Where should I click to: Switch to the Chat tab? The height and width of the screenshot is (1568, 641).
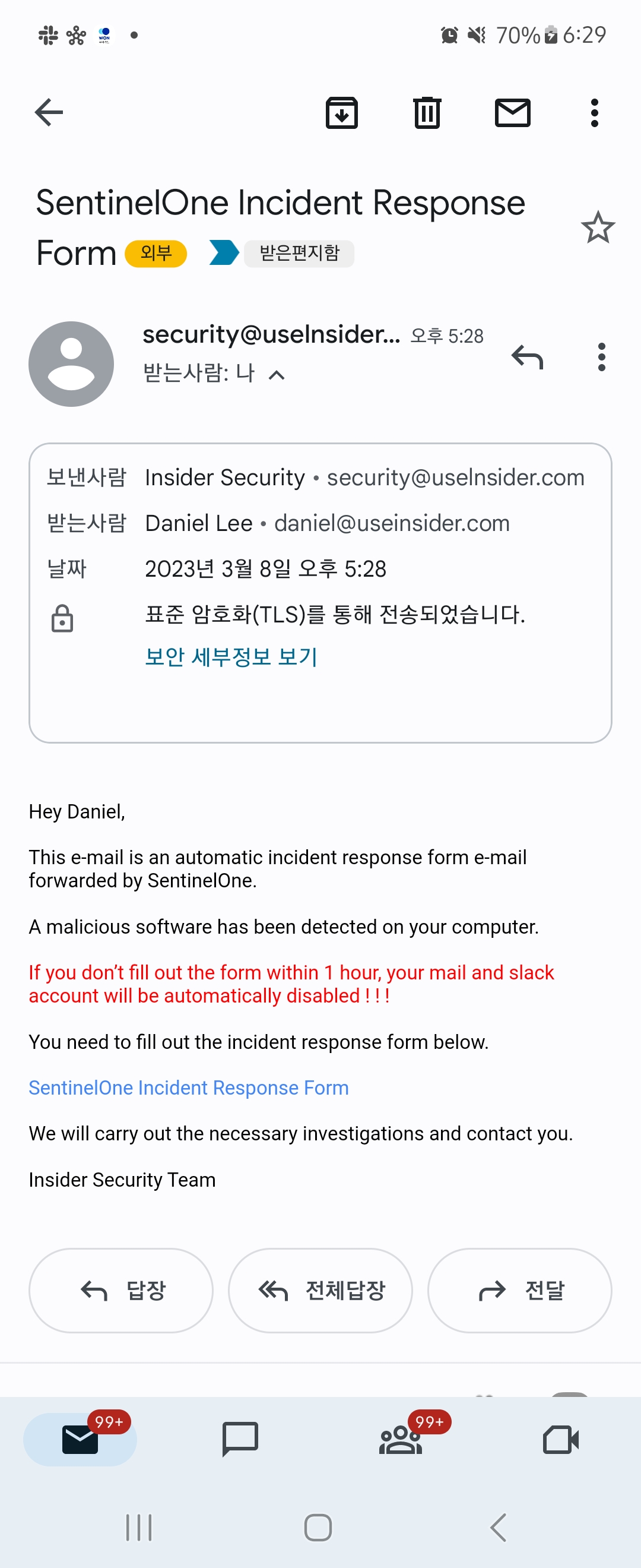(240, 1440)
